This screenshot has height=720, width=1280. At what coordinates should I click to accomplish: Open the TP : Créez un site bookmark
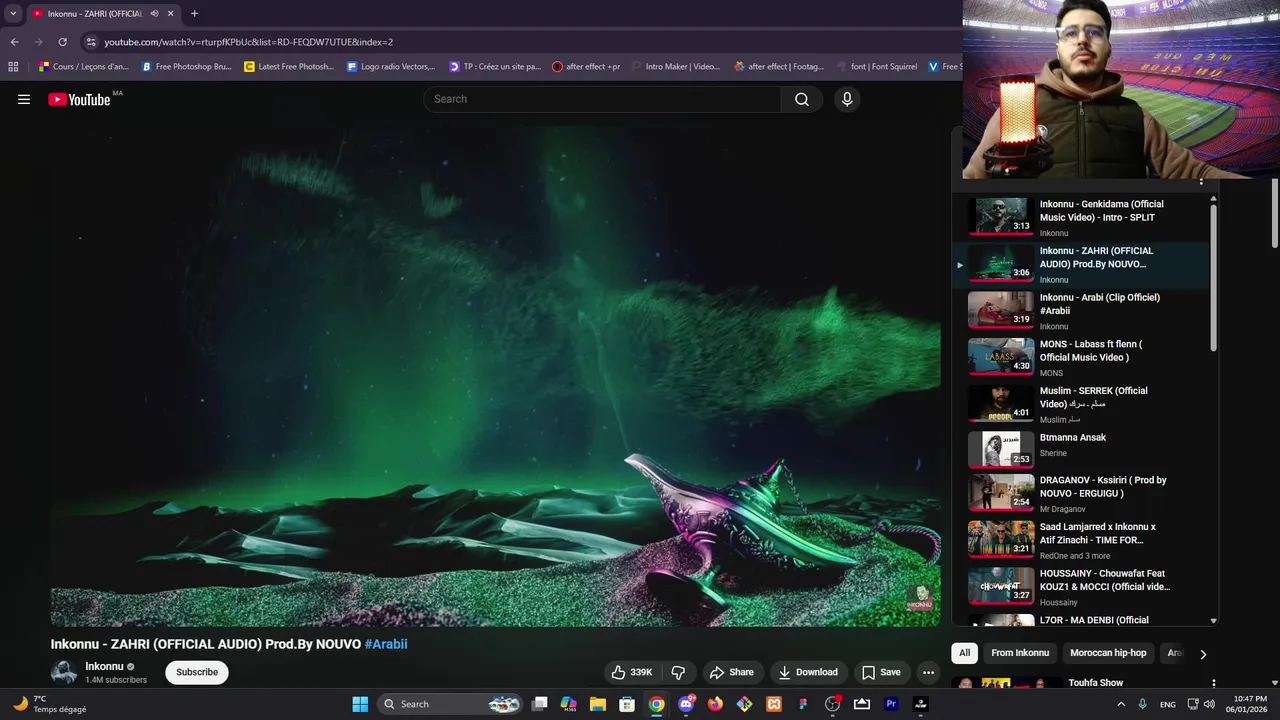click(x=494, y=67)
